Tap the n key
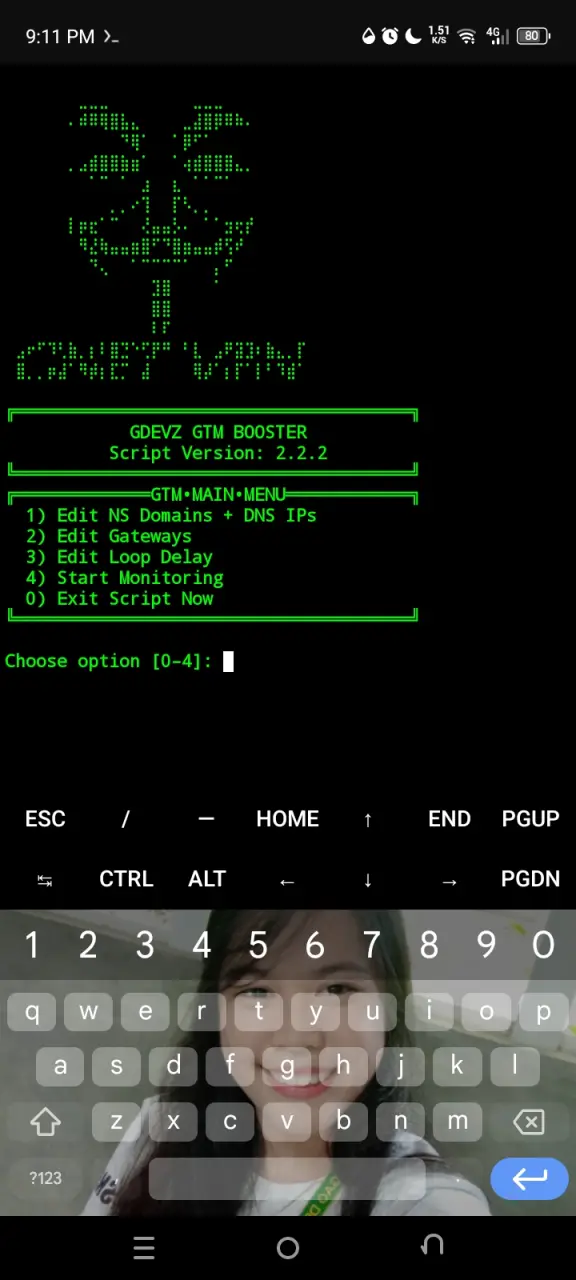 click(x=401, y=1122)
